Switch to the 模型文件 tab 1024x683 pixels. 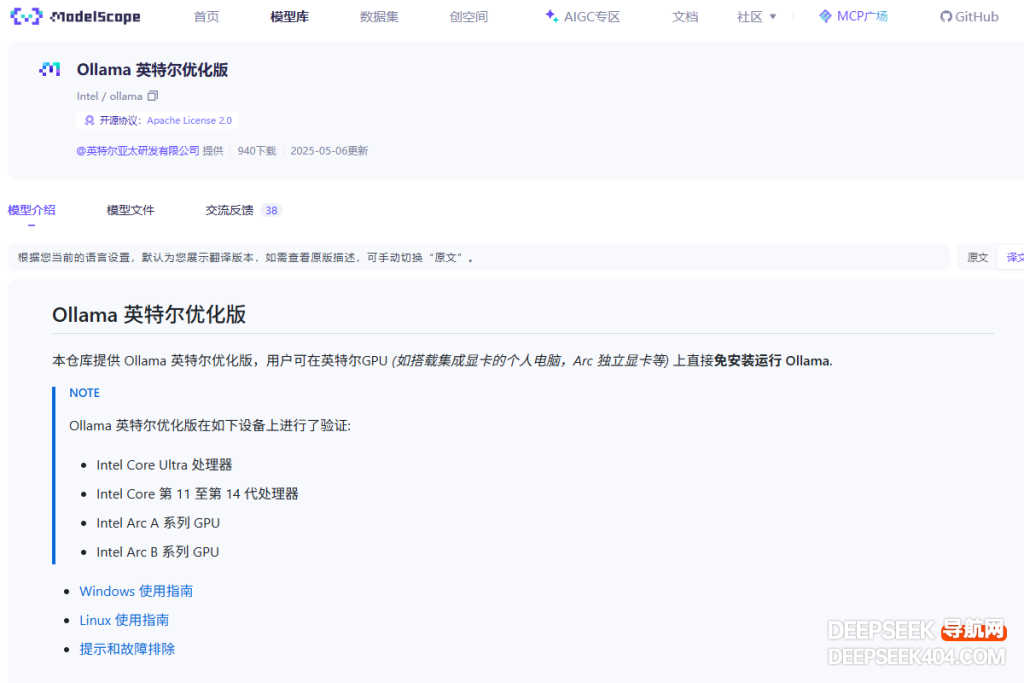[x=130, y=210]
